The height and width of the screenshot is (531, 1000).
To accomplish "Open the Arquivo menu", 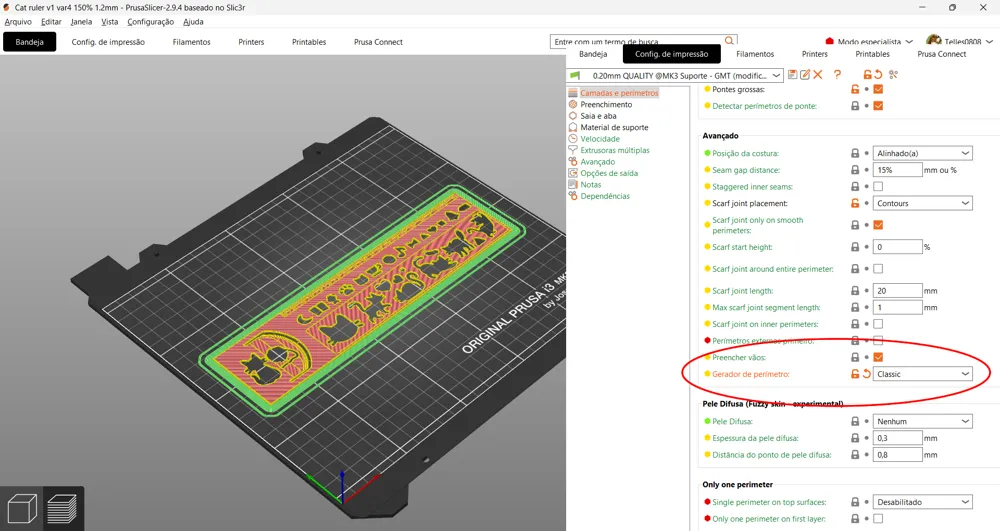I will [18, 22].
